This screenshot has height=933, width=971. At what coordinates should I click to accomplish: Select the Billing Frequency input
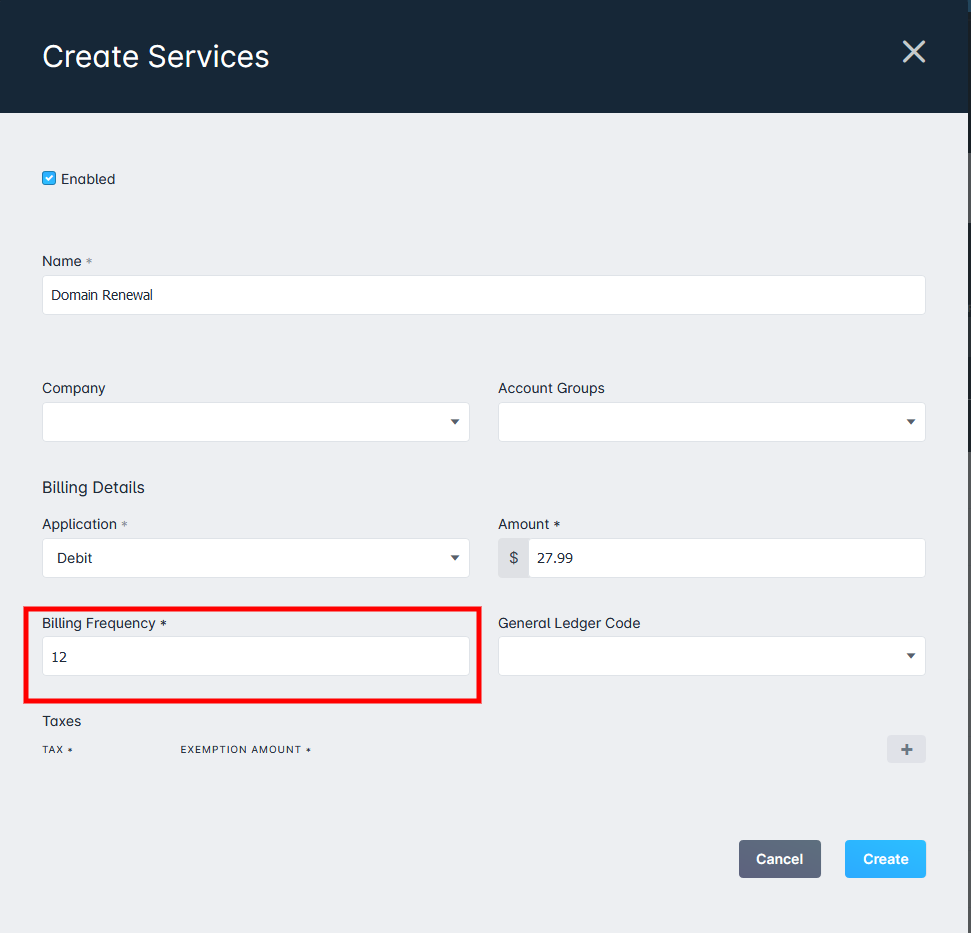tap(256, 656)
